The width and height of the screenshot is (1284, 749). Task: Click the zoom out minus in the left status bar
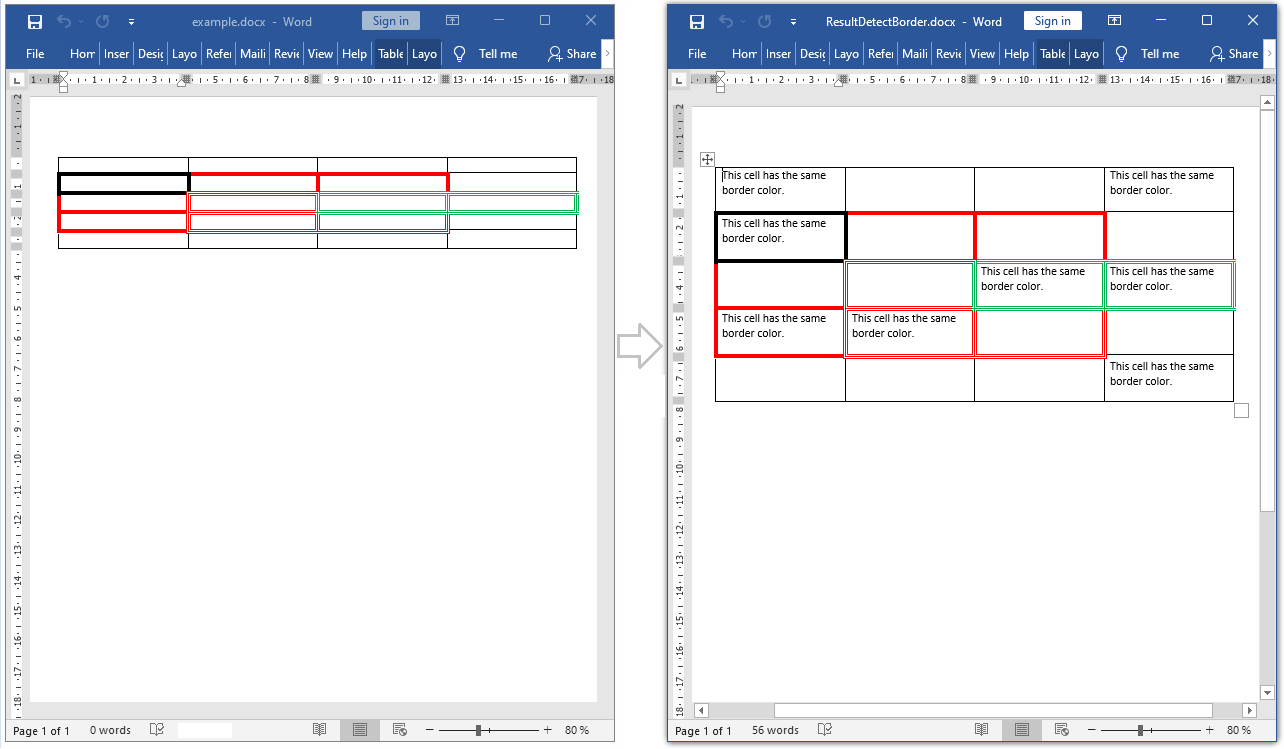point(429,731)
